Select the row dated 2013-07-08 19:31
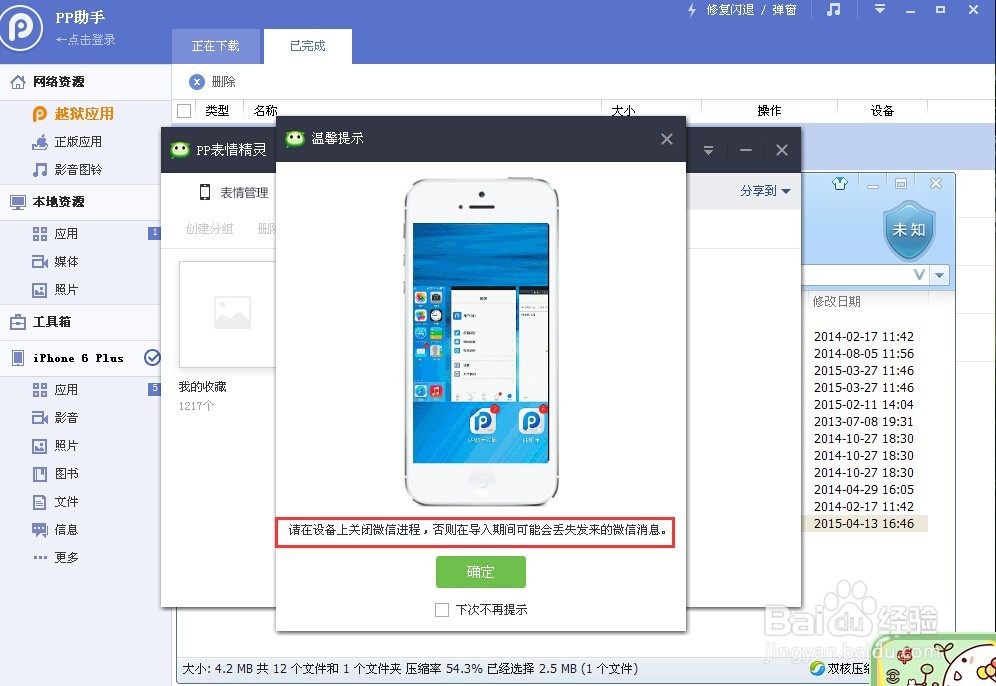Screen dimensions: 996x686 click(864, 422)
